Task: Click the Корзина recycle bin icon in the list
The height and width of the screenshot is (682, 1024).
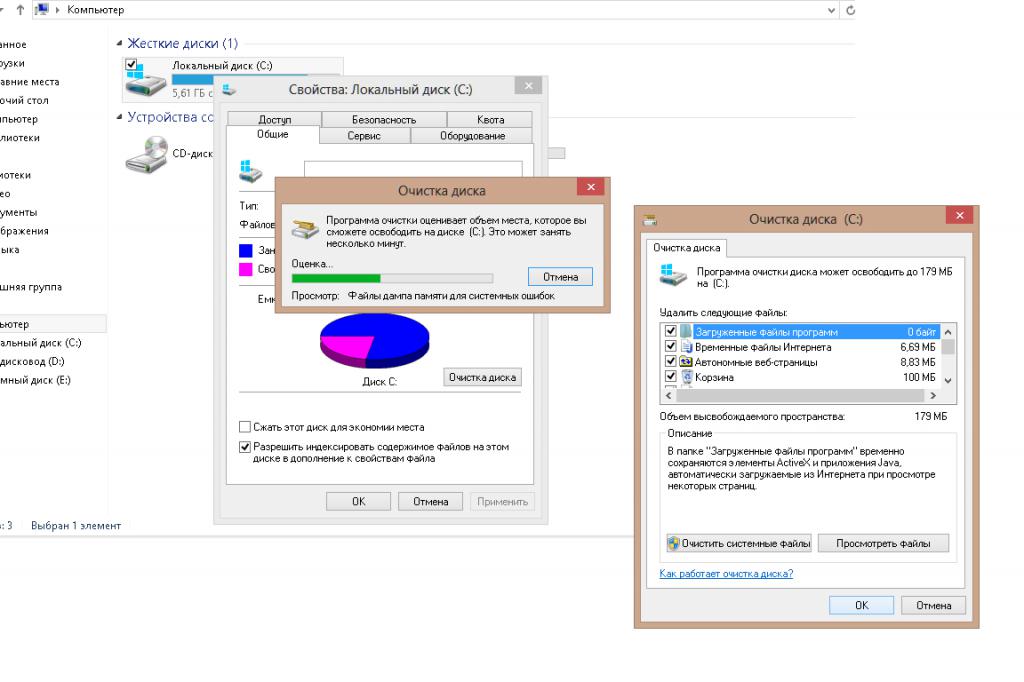Action: 687,378
